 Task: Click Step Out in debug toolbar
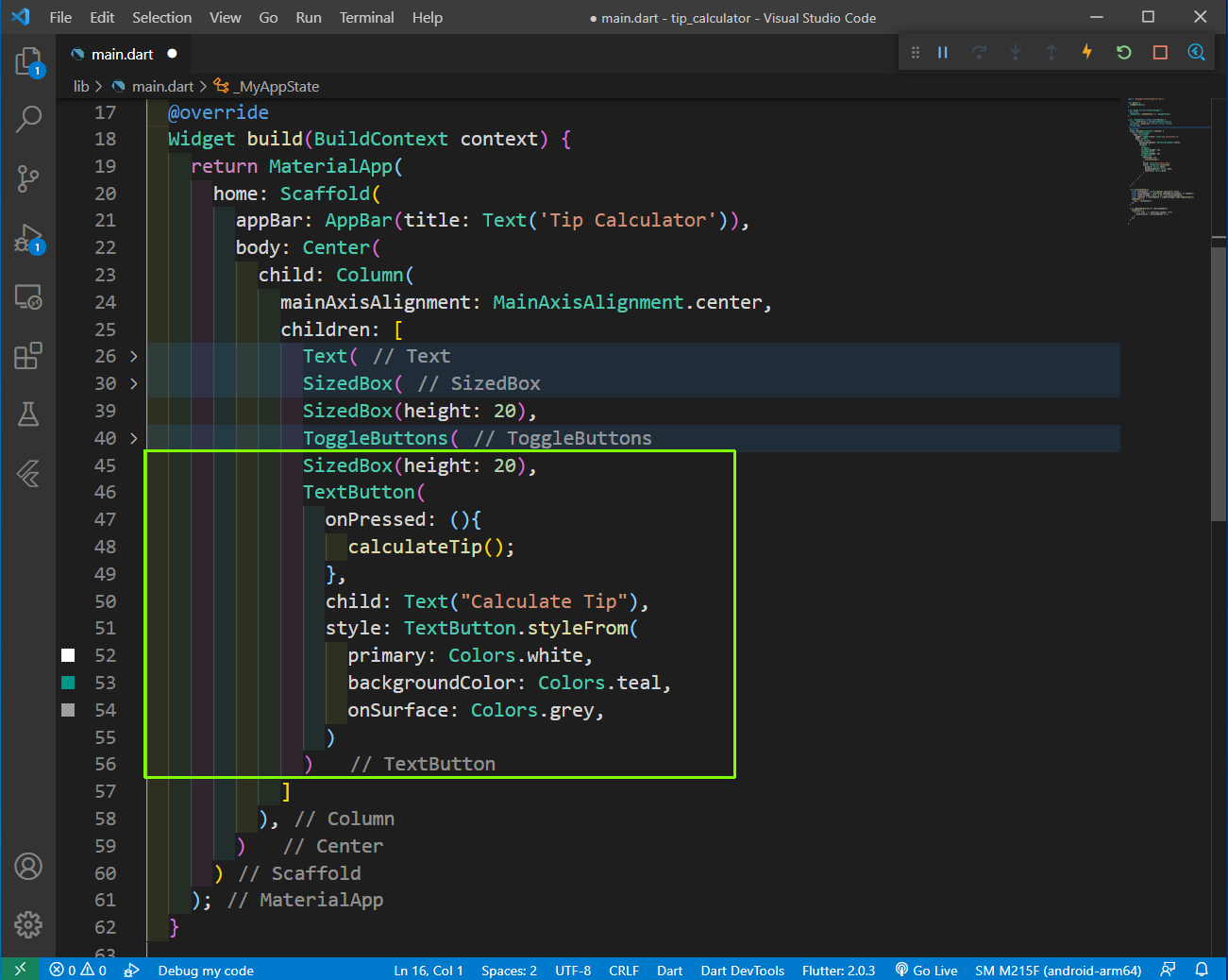pyautogui.click(x=1051, y=52)
